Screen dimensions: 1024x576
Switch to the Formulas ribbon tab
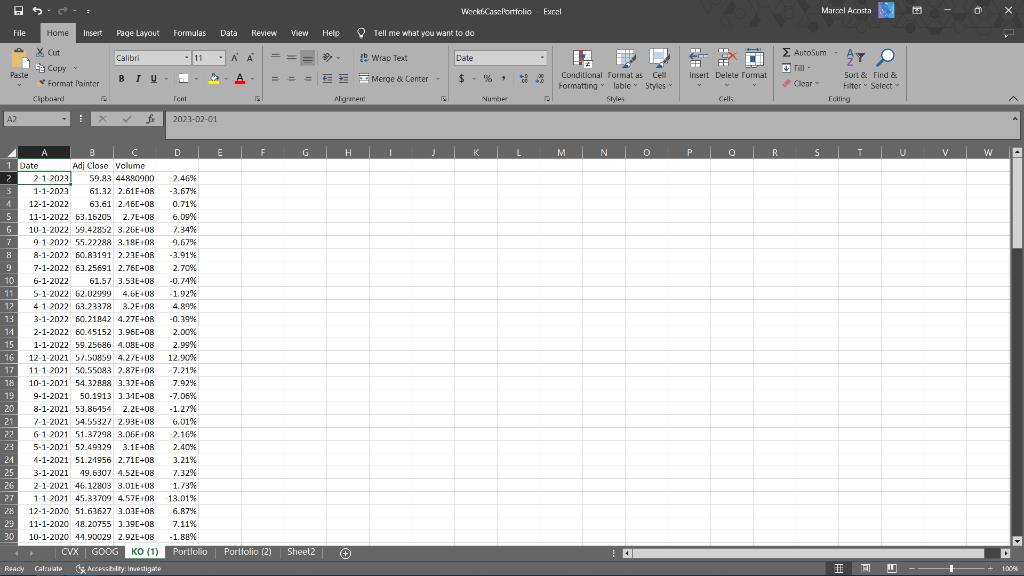[x=189, y=32]
